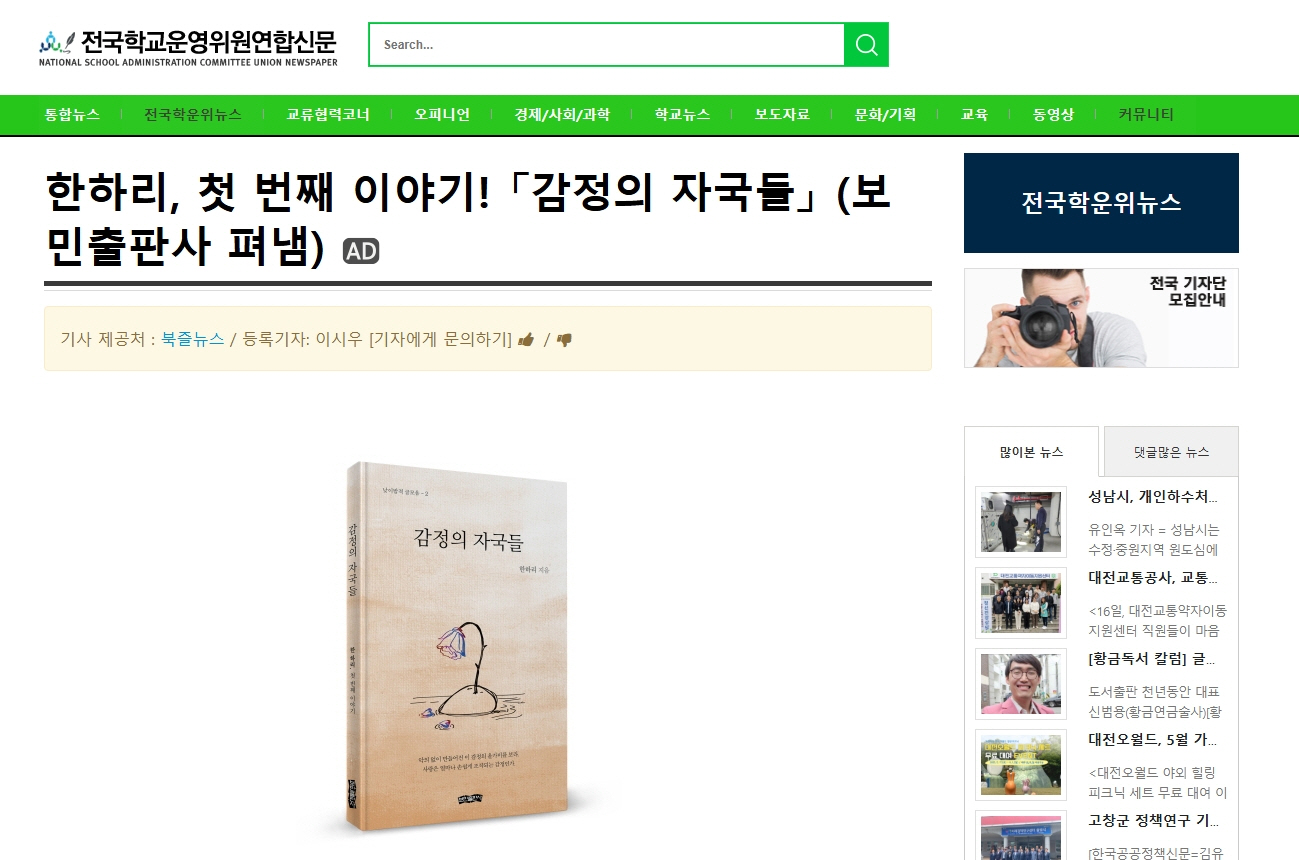This screenshot has height=860, width=1299.
Task: Open the 황금독서 칼럼 article link
Action: coord(1152,658)
